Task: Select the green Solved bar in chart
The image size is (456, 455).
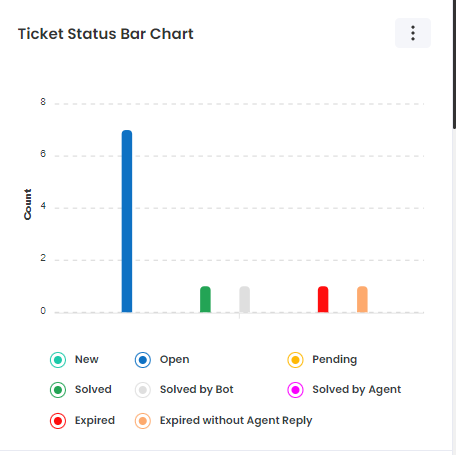Action: (x=205, y=299)
